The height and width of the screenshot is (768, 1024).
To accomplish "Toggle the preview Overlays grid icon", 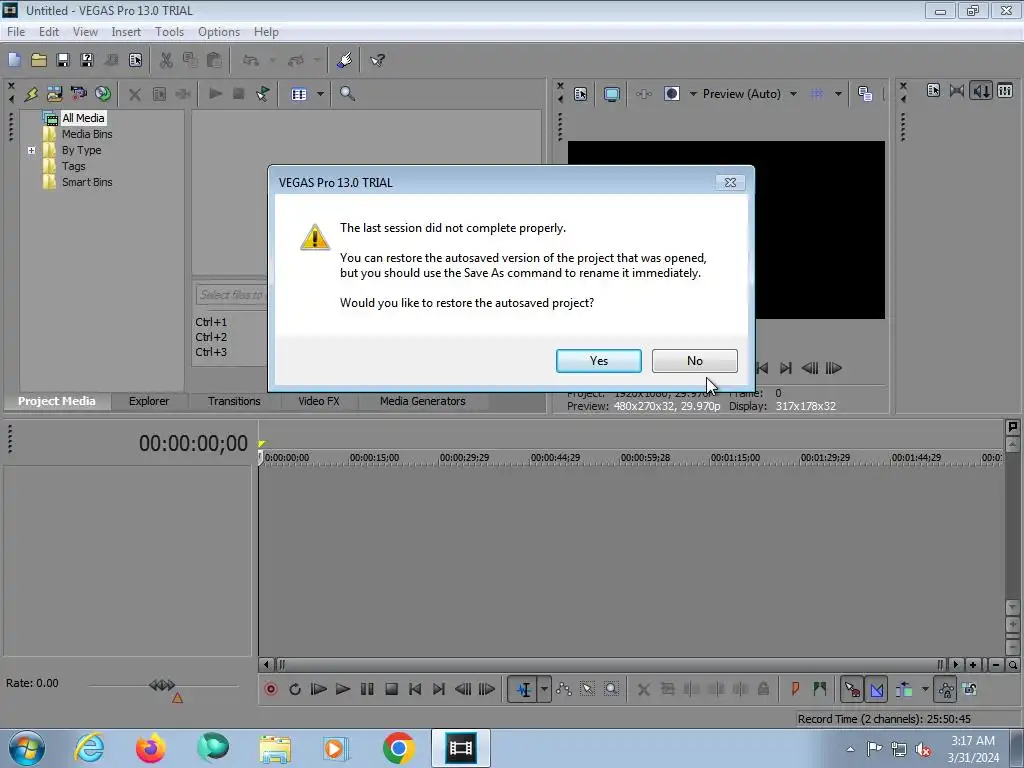I will click(816, 94).
